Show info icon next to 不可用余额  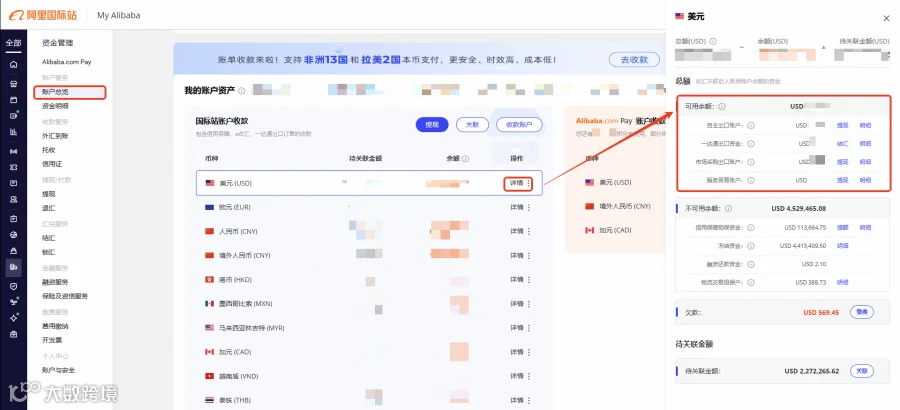point(728,208)
